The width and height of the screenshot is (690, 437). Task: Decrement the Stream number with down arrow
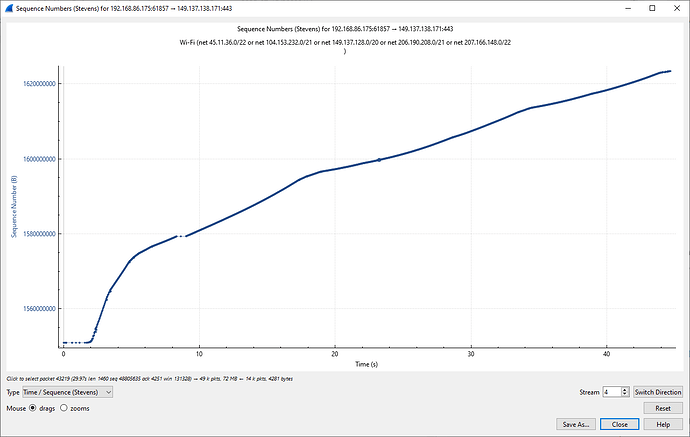coord(625,396)
